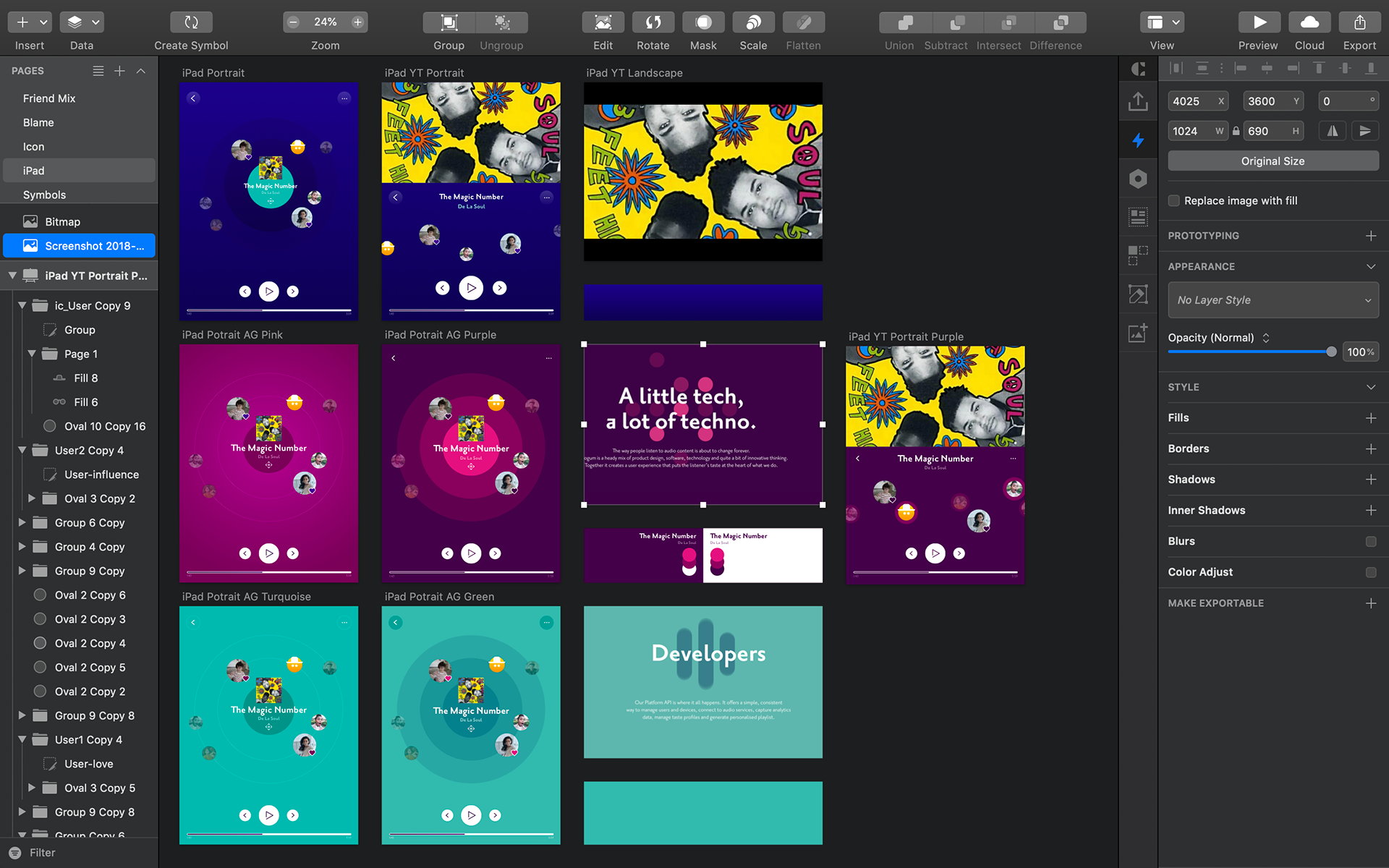This screenshot has width=1389, height=868.
Task: Align selected layer to left edge
Action: 1241,68
